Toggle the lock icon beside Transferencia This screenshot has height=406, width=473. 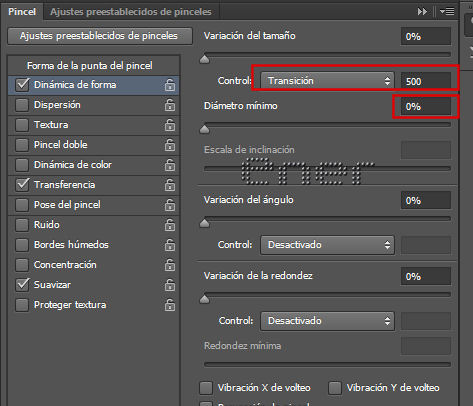170,185
